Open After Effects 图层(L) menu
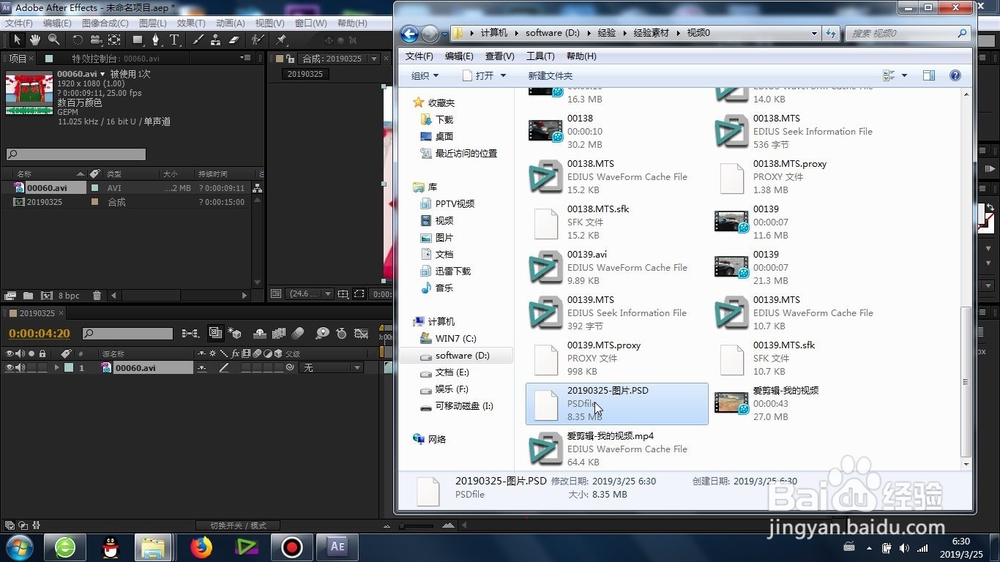Screen dimensions: 1000x562 [152, 23]
